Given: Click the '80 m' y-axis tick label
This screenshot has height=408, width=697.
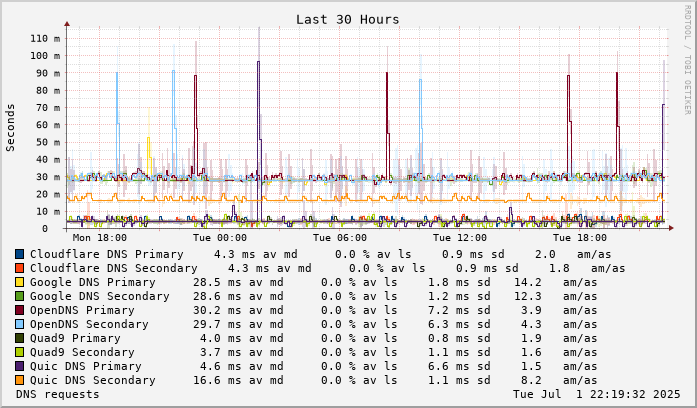Looking at the screenshot, I should click(48, 91).
